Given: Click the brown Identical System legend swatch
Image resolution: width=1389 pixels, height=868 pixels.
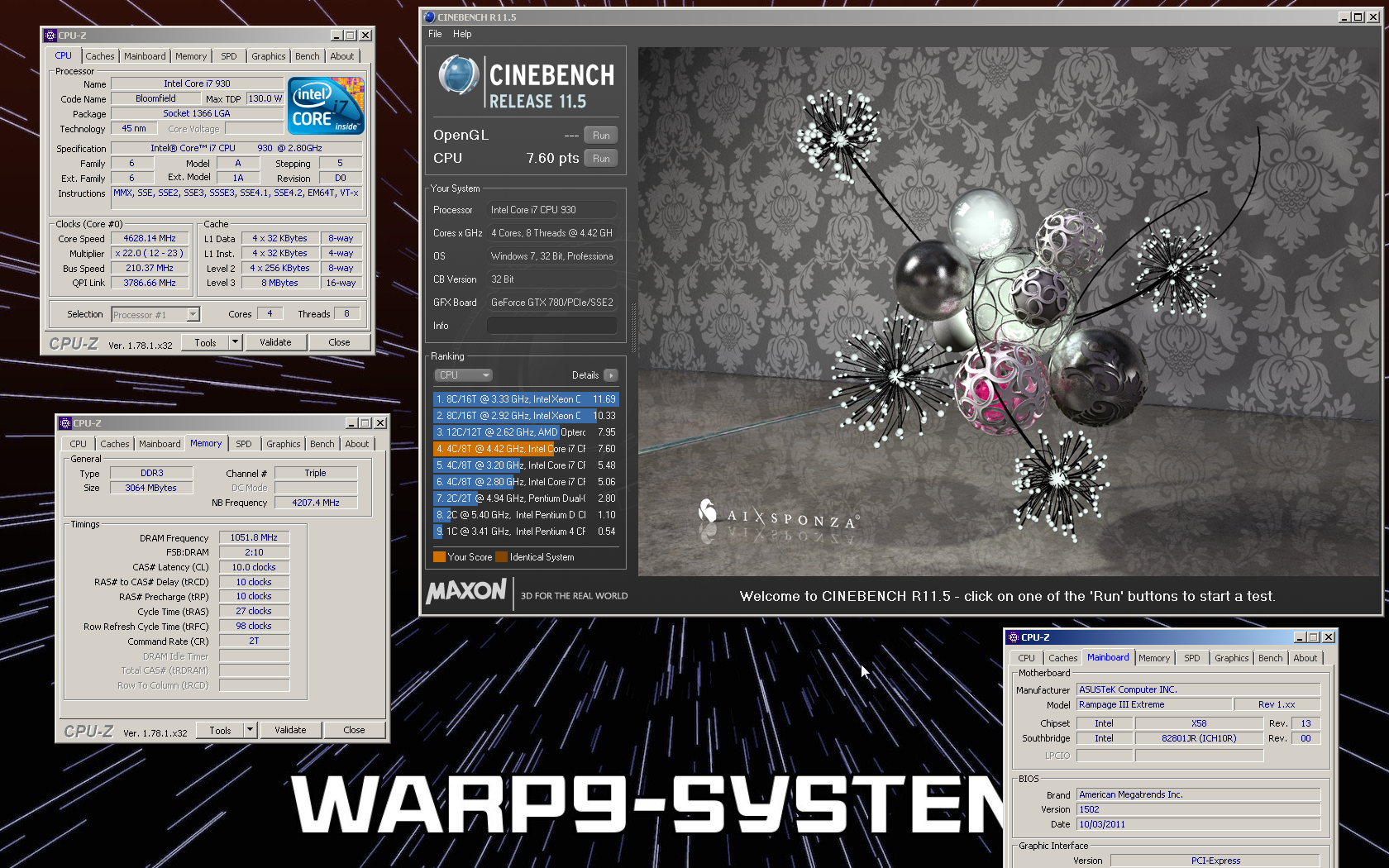Looking at the screenshot, I should point(501,556).
